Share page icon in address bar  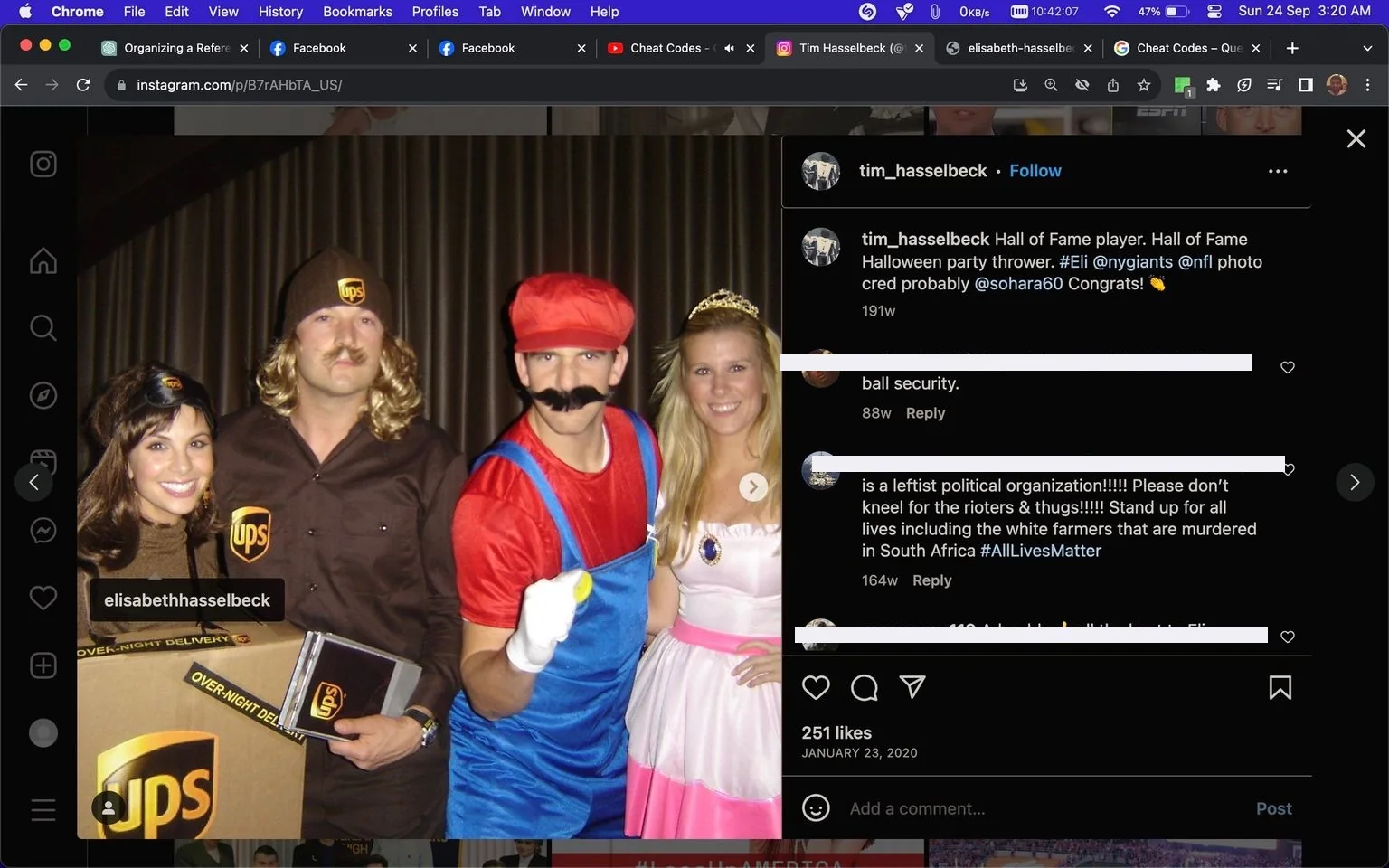click(x=1113, y=85)
